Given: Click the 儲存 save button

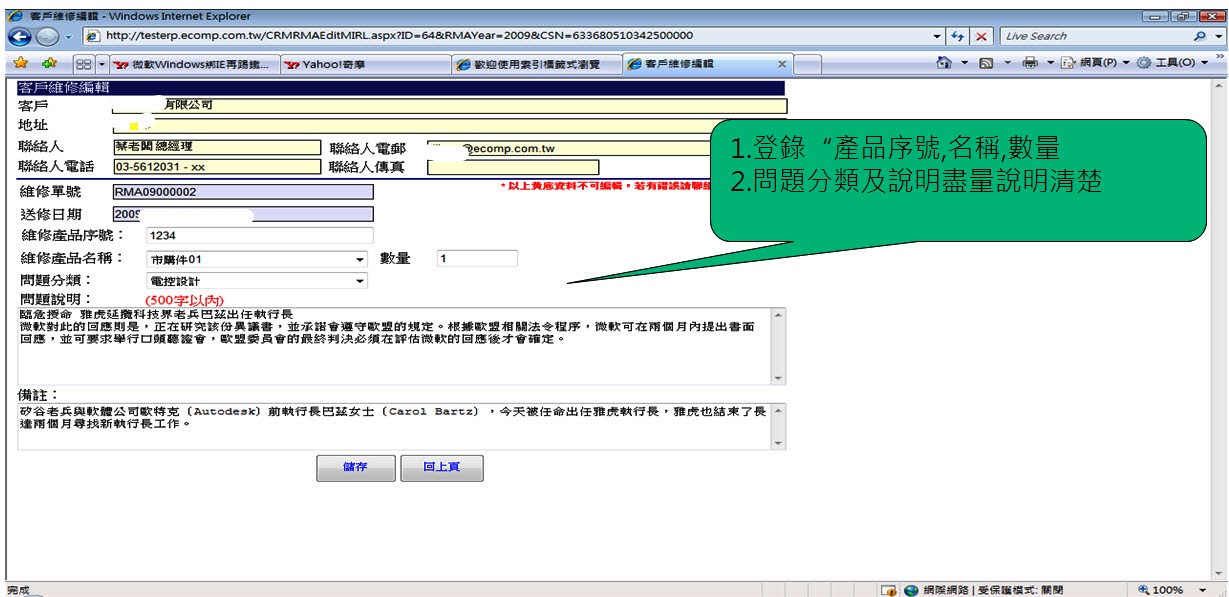Looking at the screenshot, I should pyautogui.click(x=355, y=468).
